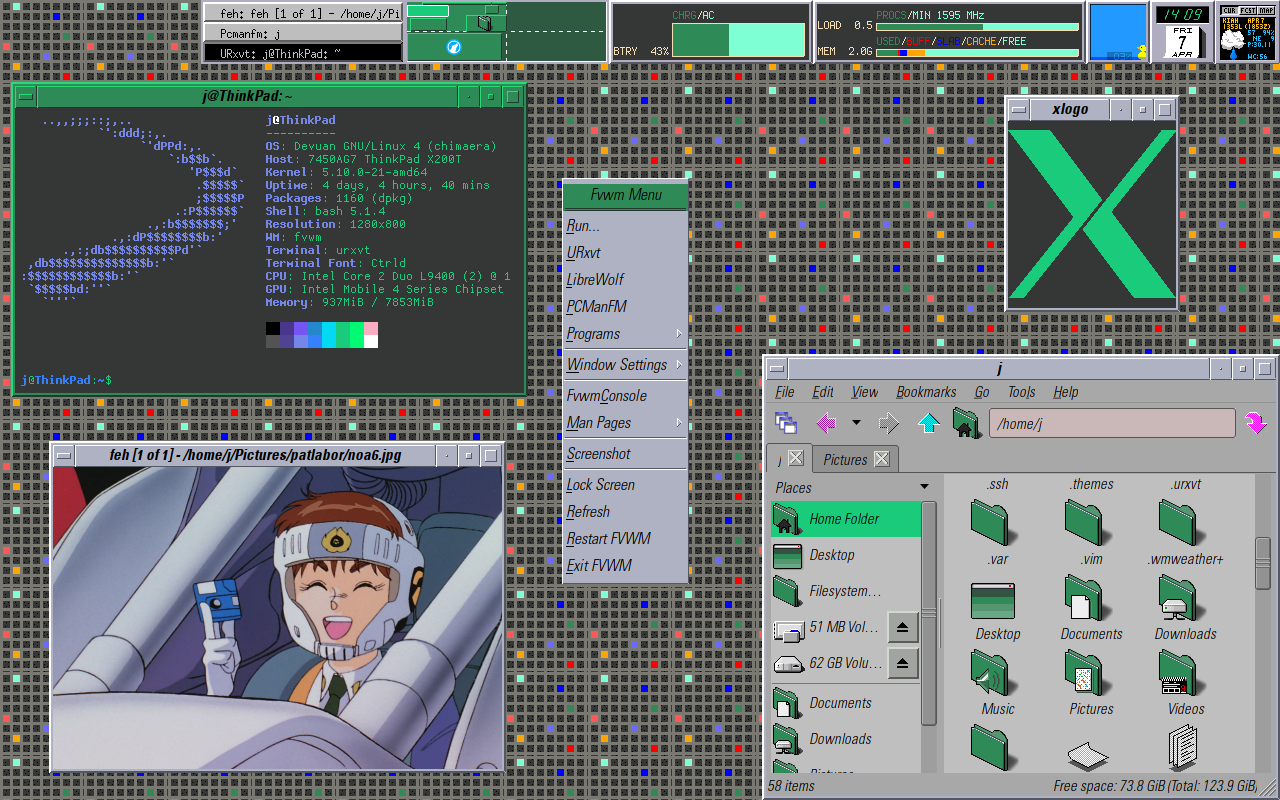Open Bookmarks menu in PCManFM
This screenshot has width=1280, height=800.
(x=926, y=392)
